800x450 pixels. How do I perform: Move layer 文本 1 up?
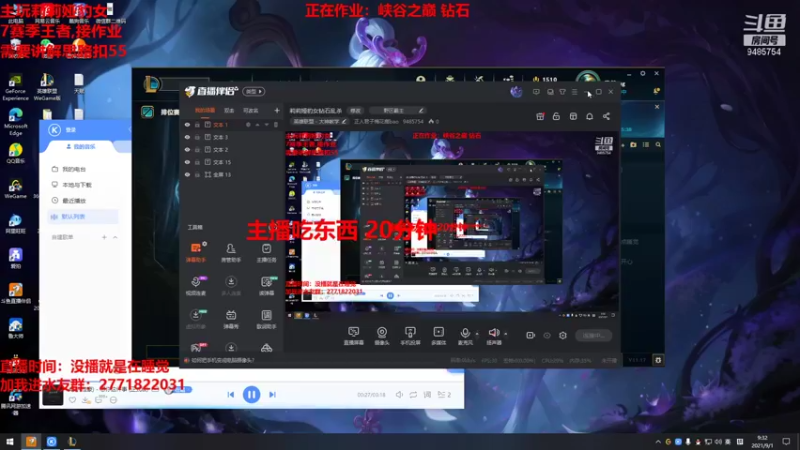[258, 124]
